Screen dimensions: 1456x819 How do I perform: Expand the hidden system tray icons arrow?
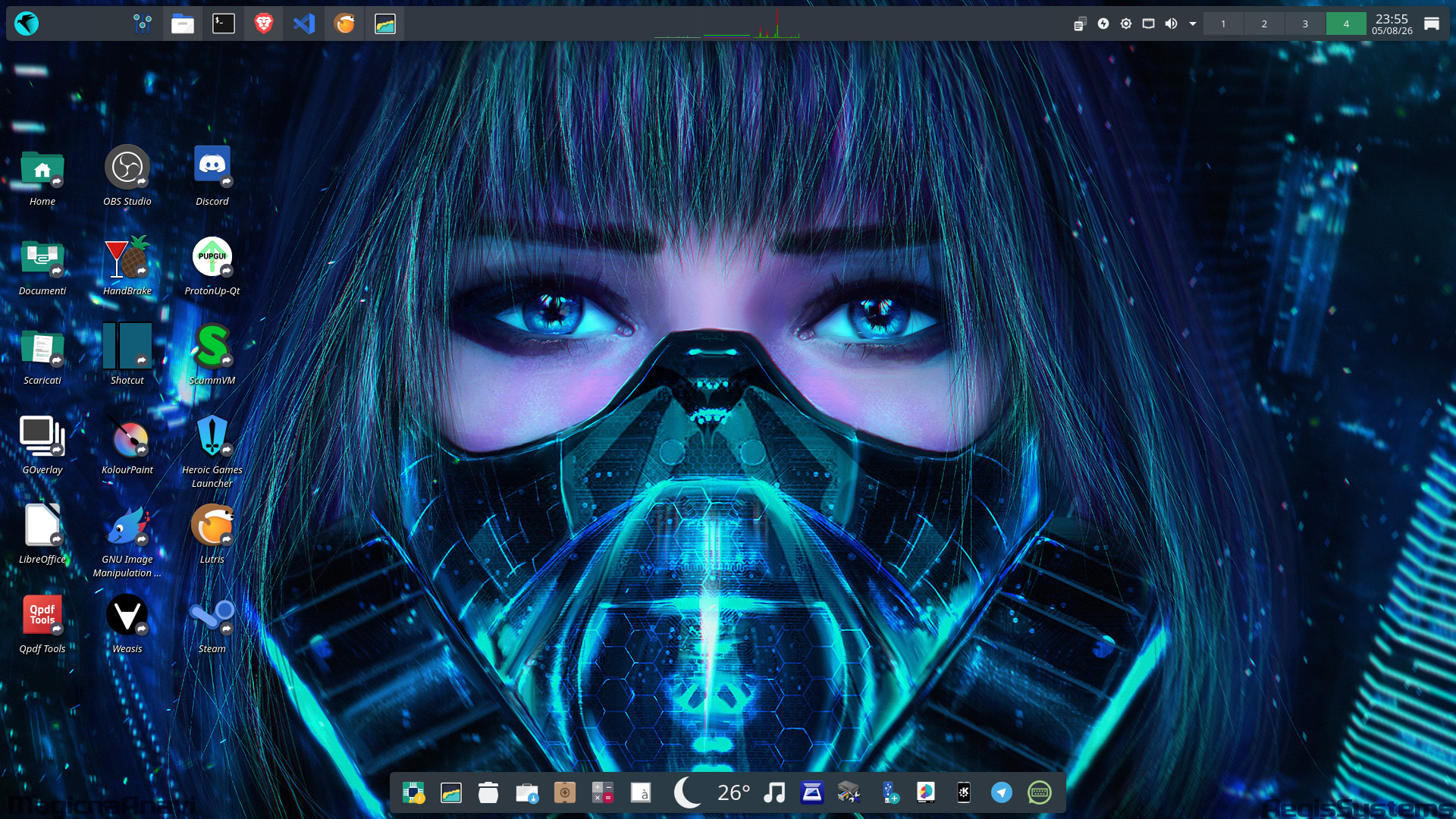pyautogui.click(x=1193, y=24)
